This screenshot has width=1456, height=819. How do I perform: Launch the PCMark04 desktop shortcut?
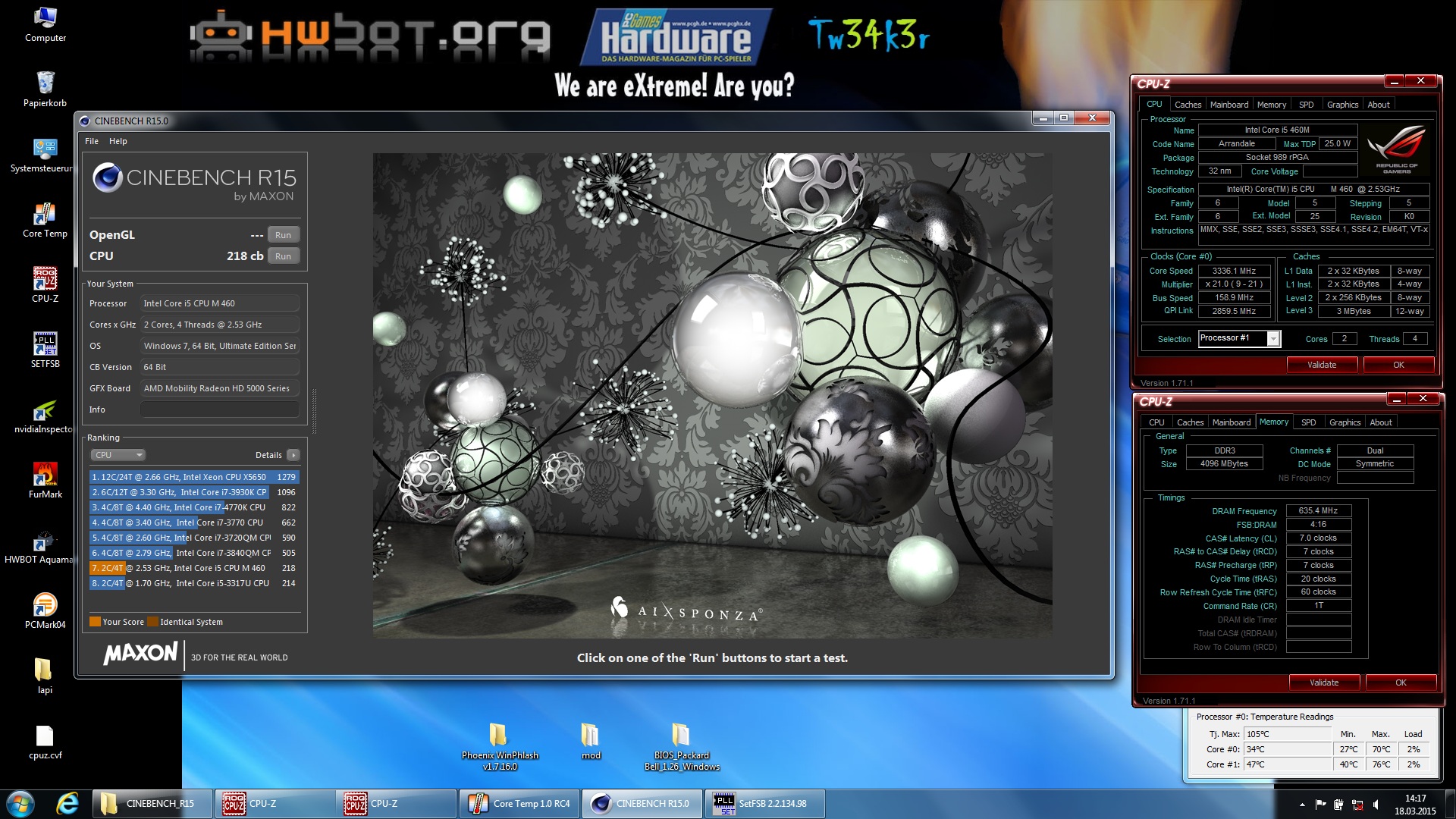click(45, 611)
